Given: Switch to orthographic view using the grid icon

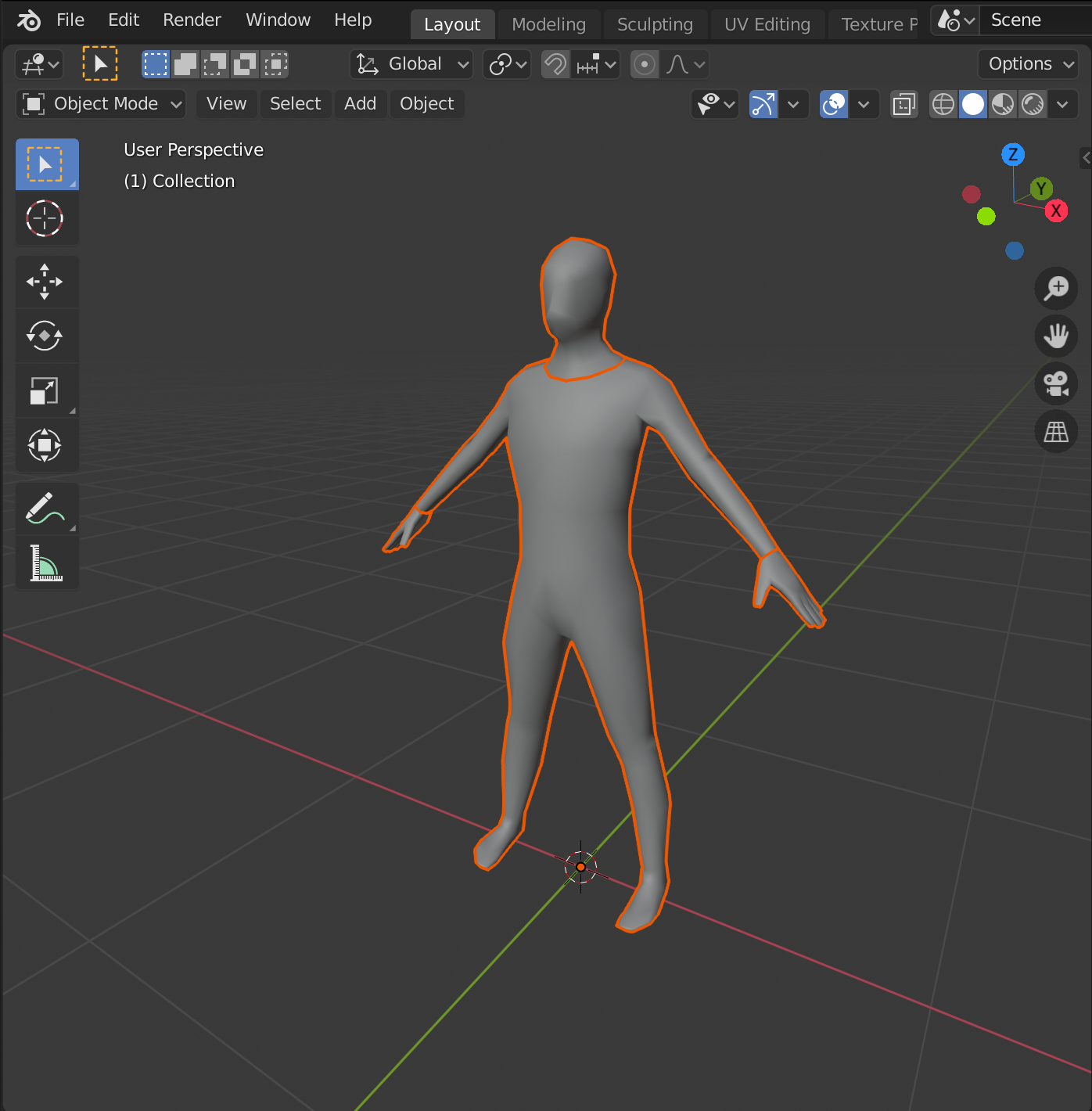Looking at the screenshot, I should [x=1056, y=431].
